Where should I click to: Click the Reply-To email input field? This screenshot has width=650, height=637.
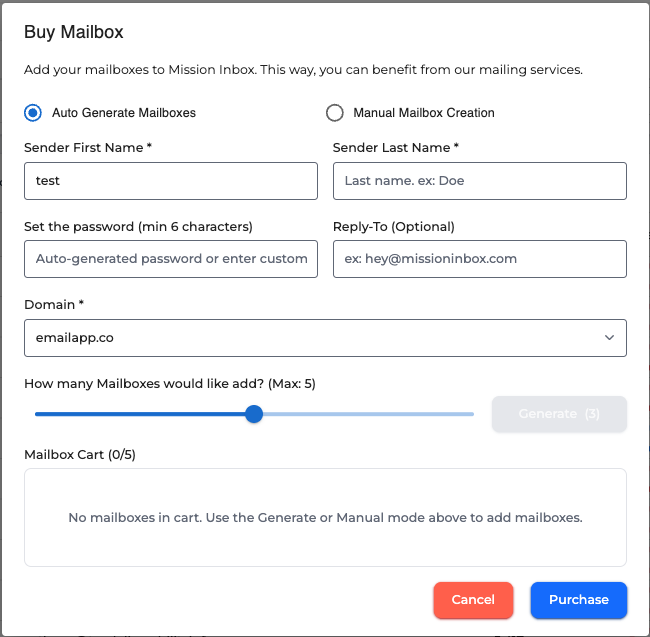pos(479,258)
